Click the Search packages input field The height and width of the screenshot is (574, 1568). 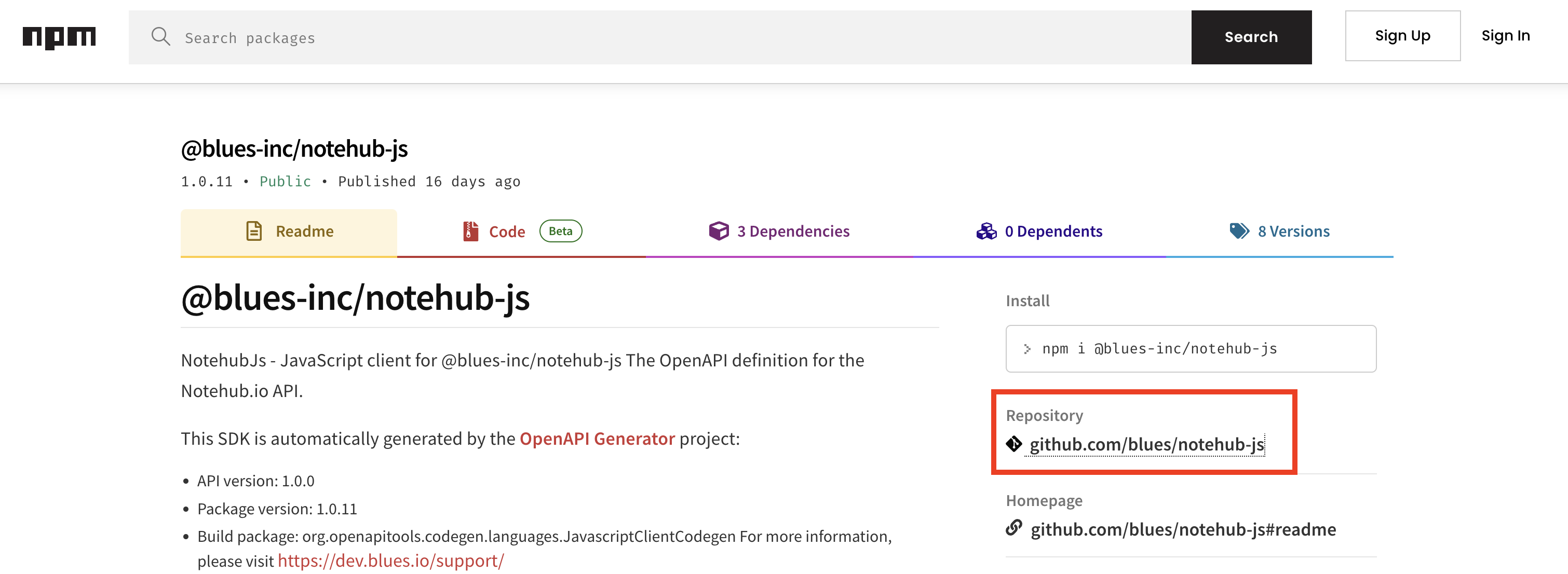point(426,36)
